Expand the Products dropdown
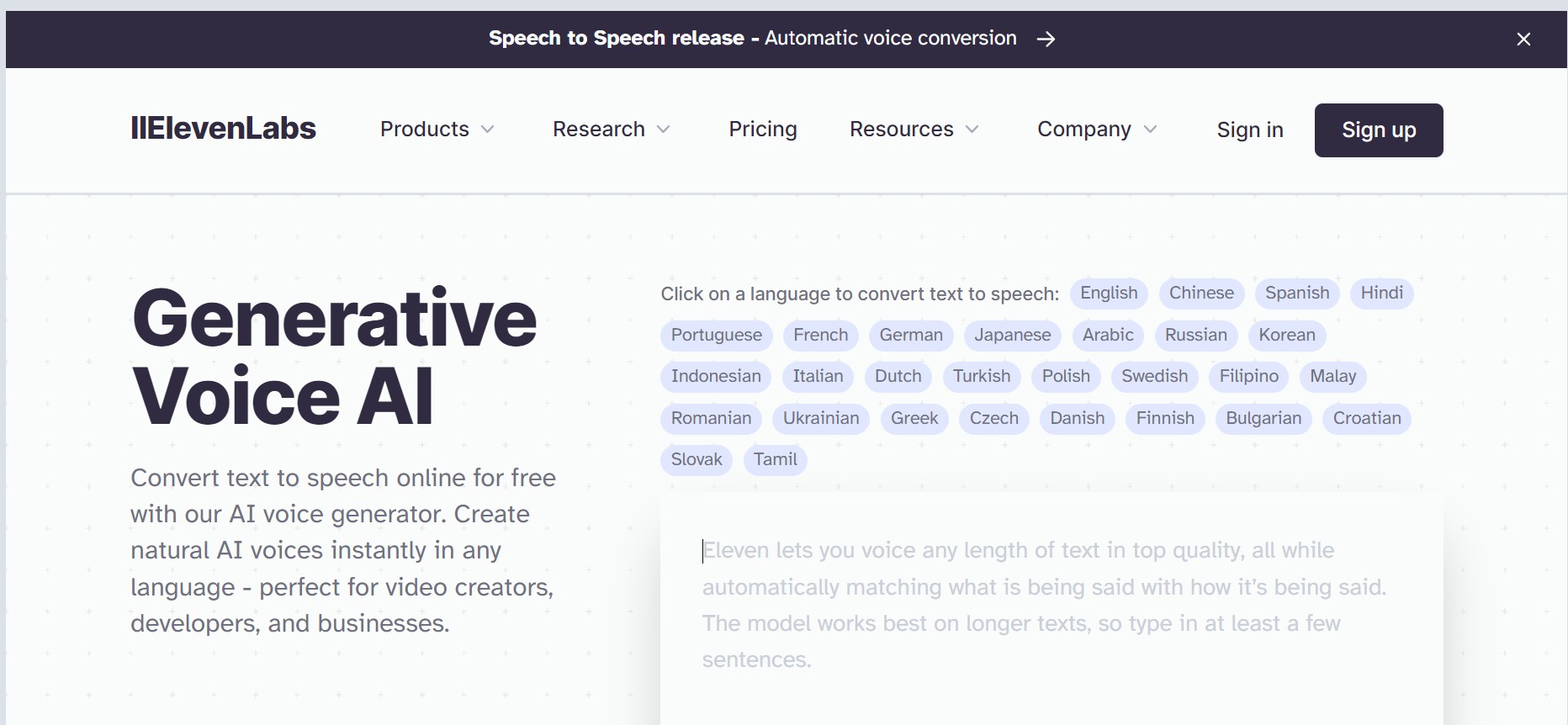 click(x=436, y=130)
